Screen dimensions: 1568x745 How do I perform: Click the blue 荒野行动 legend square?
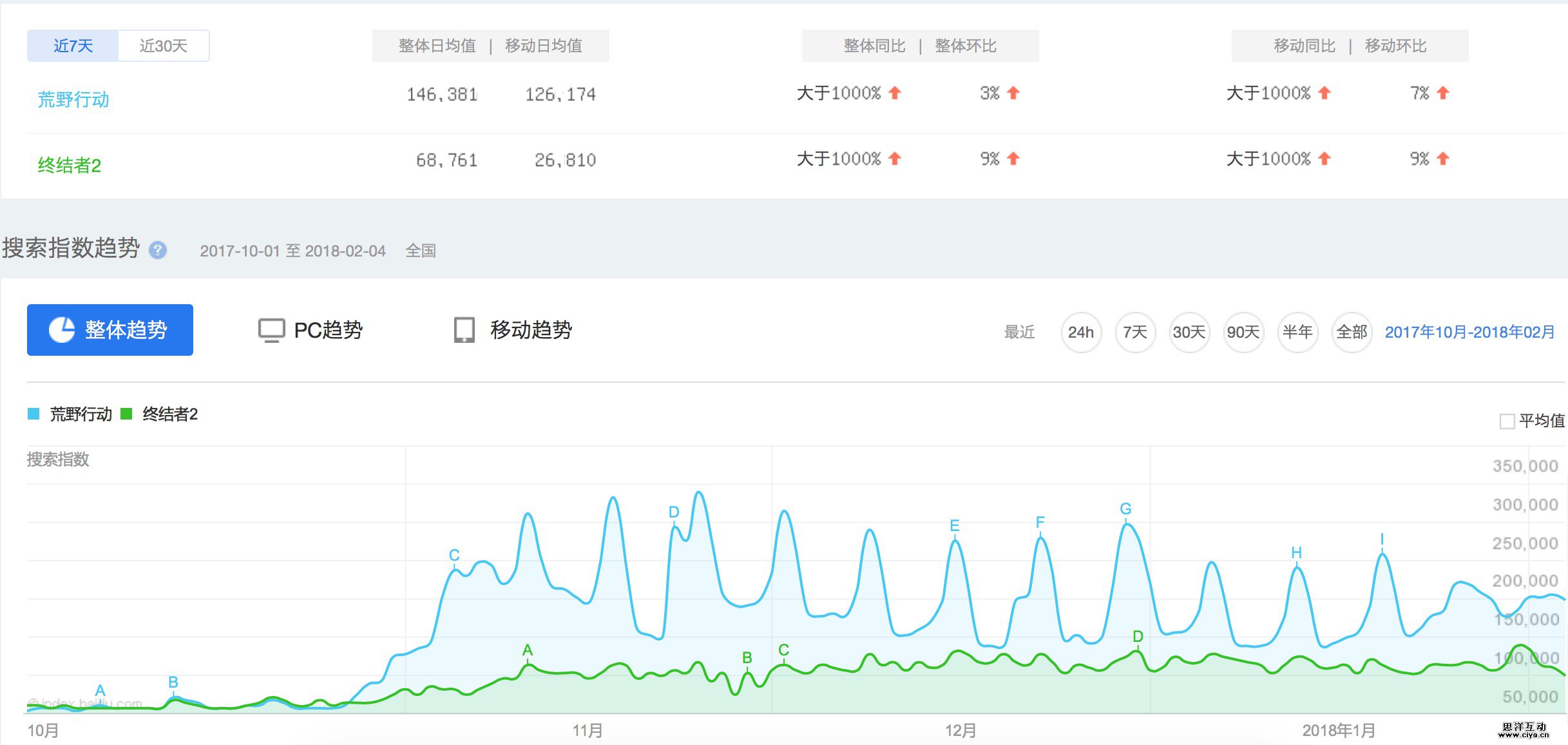[33, 414]
